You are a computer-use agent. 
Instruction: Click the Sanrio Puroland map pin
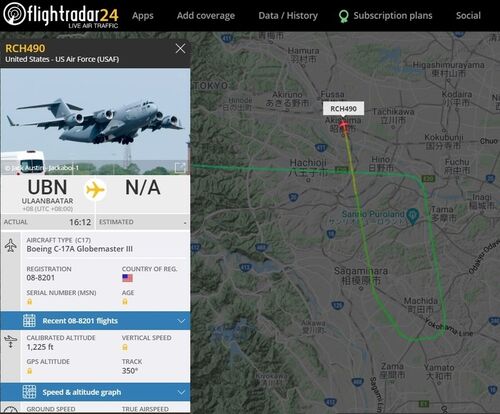click(413, 216)
